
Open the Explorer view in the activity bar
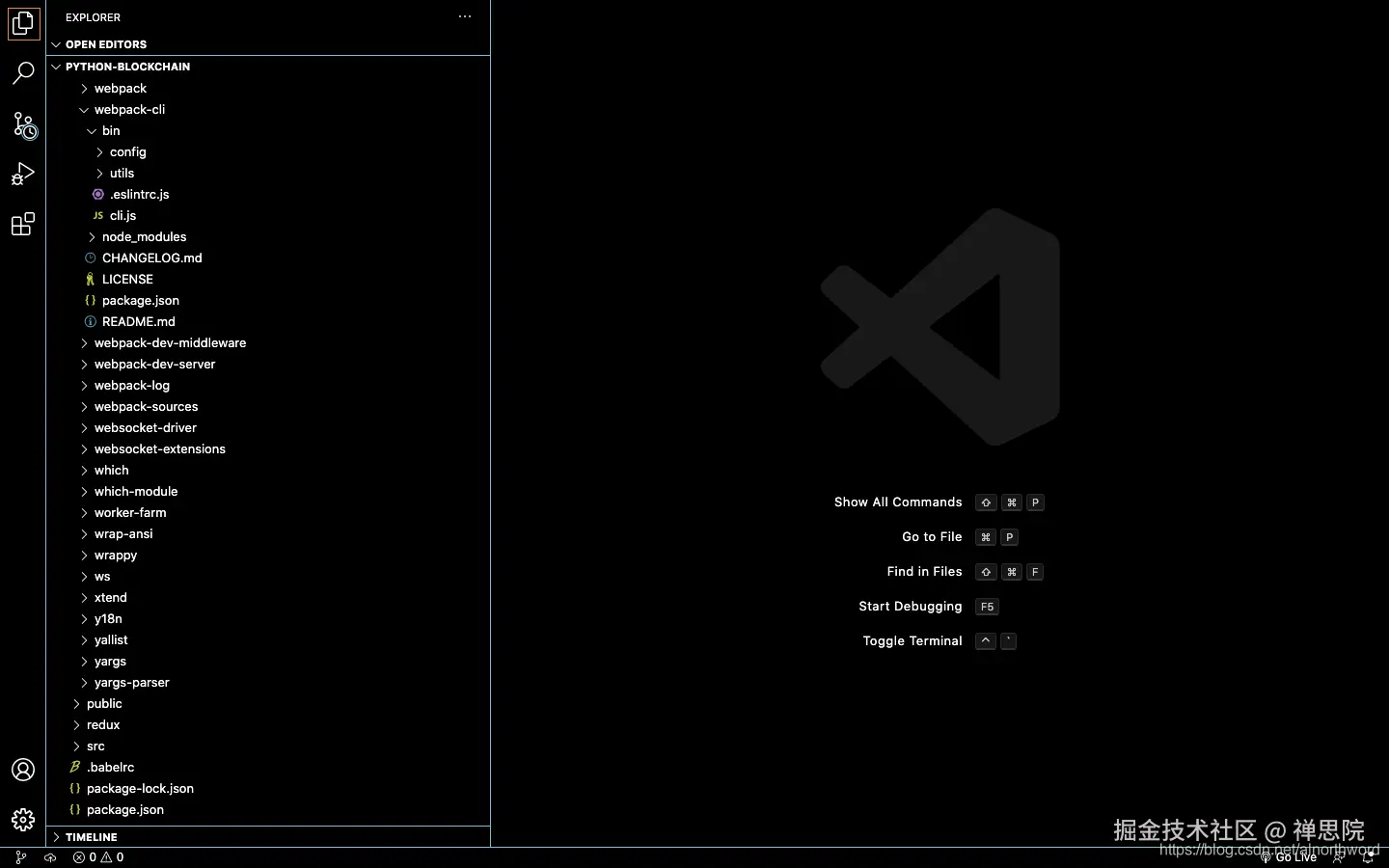pos(23,23)
